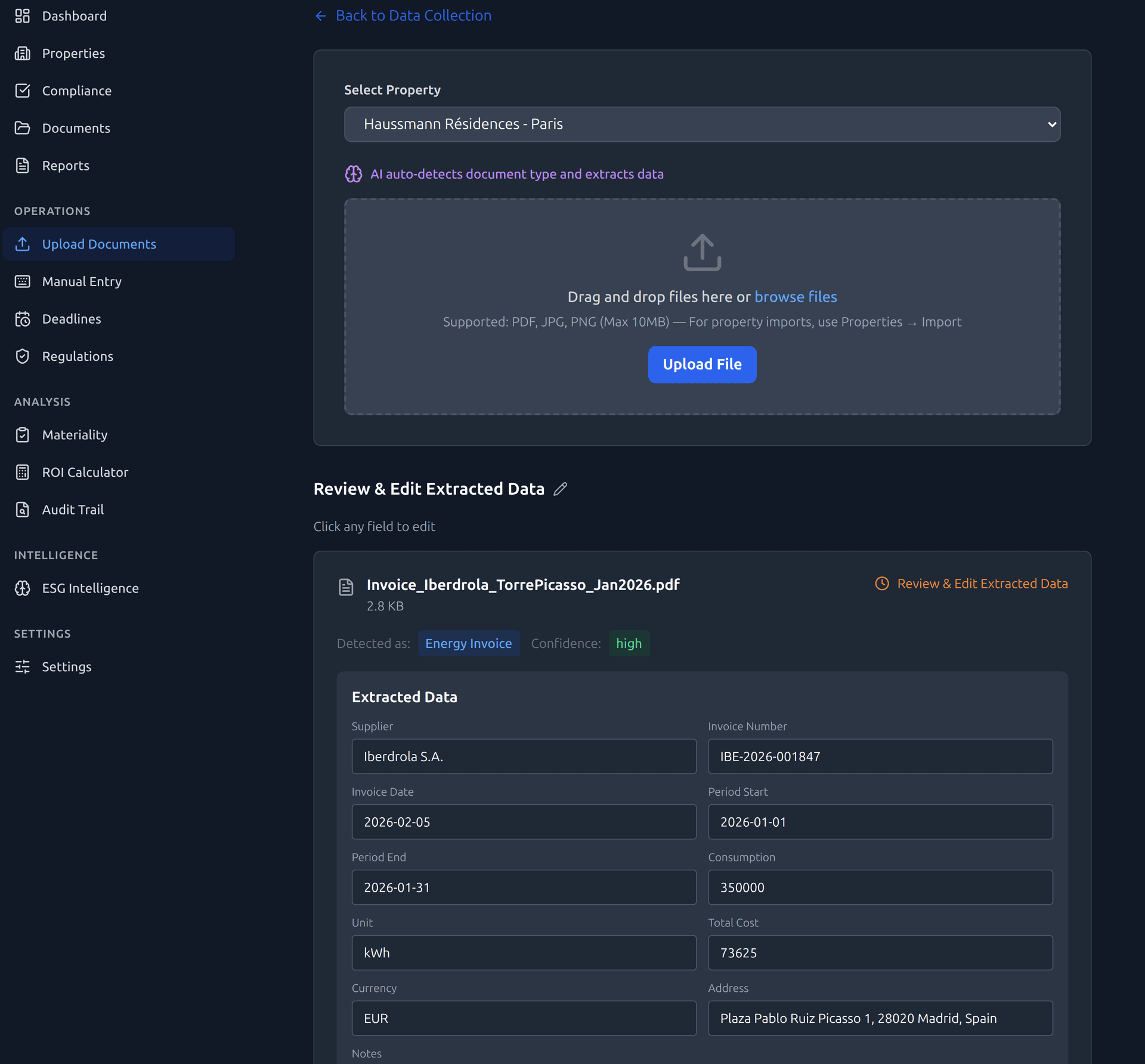Image resolution: width=1145 pixels, height=1064 pixels.
Task: Click the pencil icon beside Review heading
Action: coord(560,489)
